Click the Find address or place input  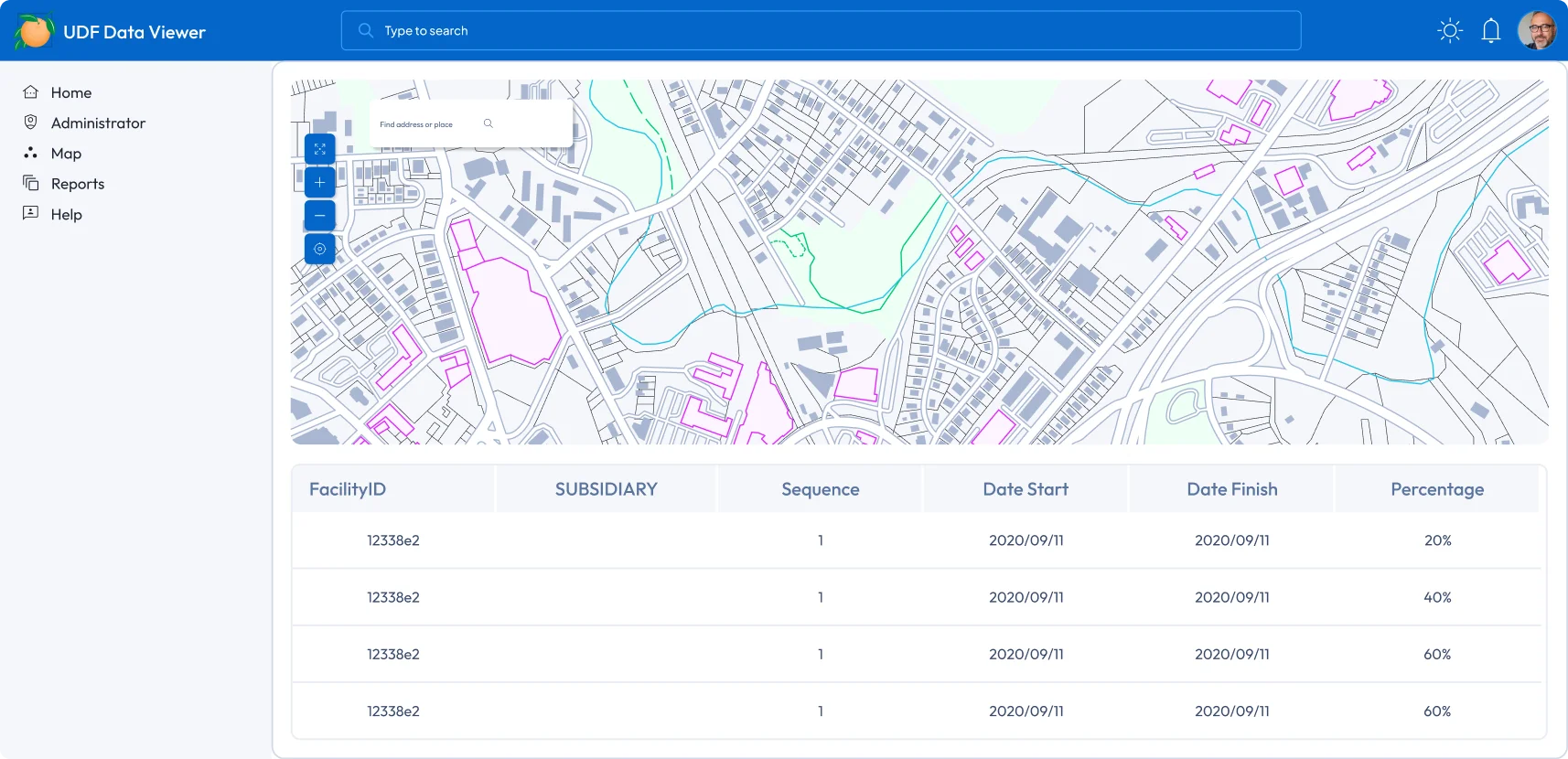(x=425, y=124)
